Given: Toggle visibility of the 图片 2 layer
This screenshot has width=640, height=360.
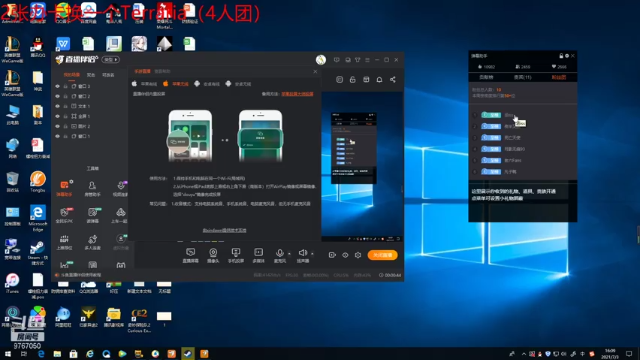Looking at the screenshot, I should [x=58, y=126].
